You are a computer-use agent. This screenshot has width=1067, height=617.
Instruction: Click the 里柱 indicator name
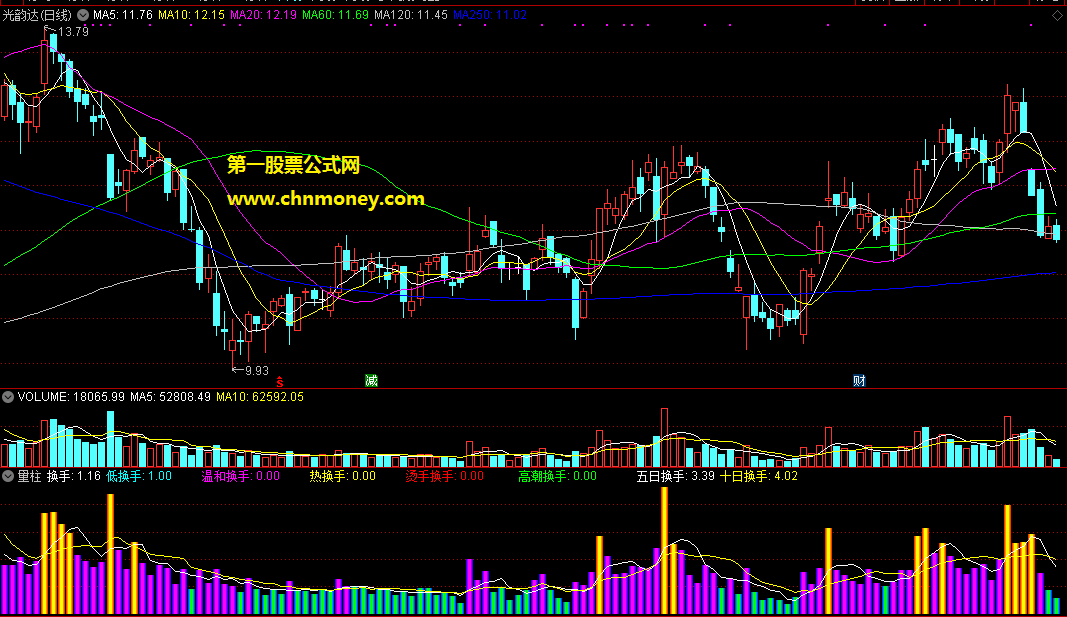[x=29, y=476]
